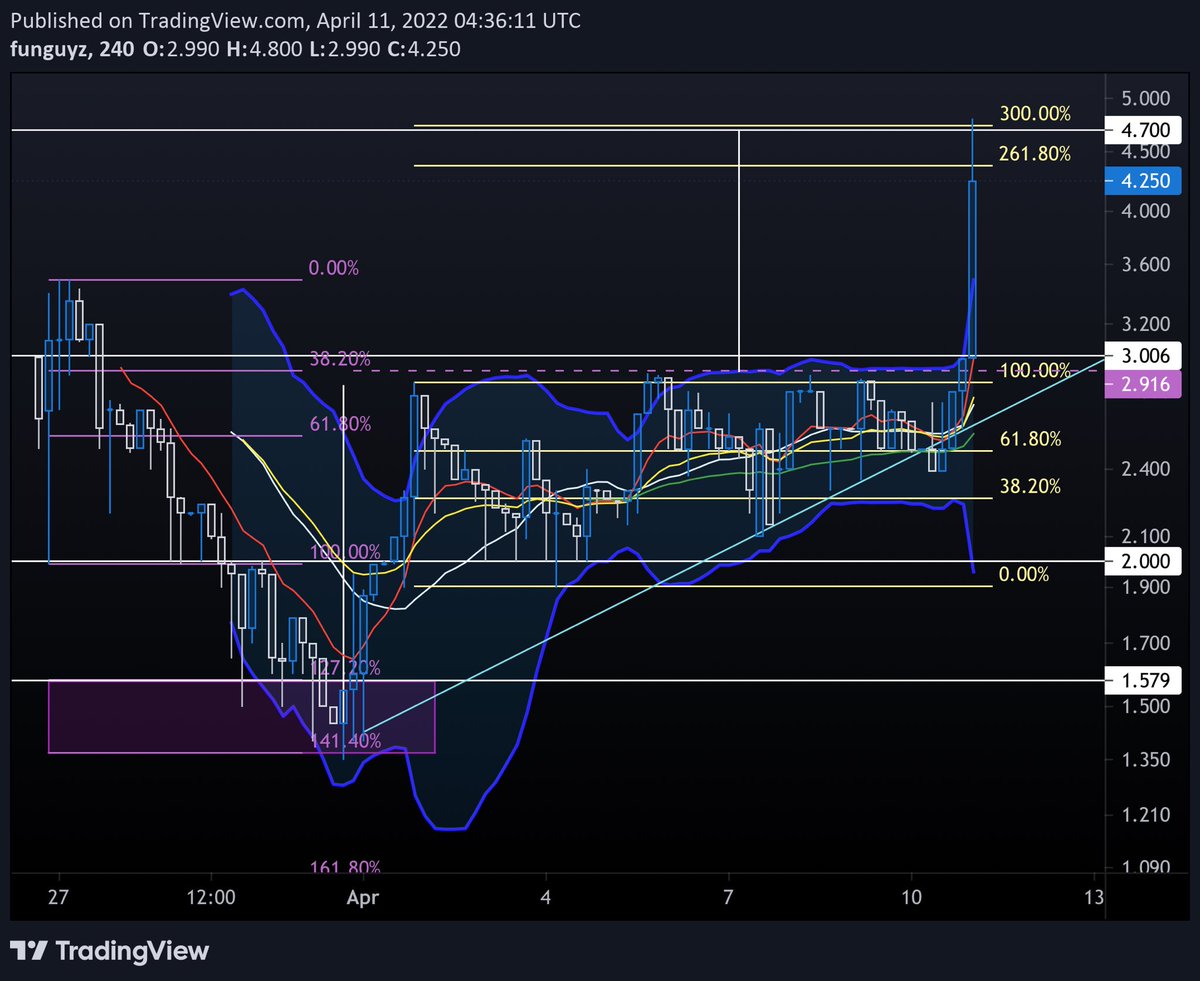Viewport: 1200px width, 981px height.
Task: Click the purple 127.20% extension label
Action: coord(345,666)
